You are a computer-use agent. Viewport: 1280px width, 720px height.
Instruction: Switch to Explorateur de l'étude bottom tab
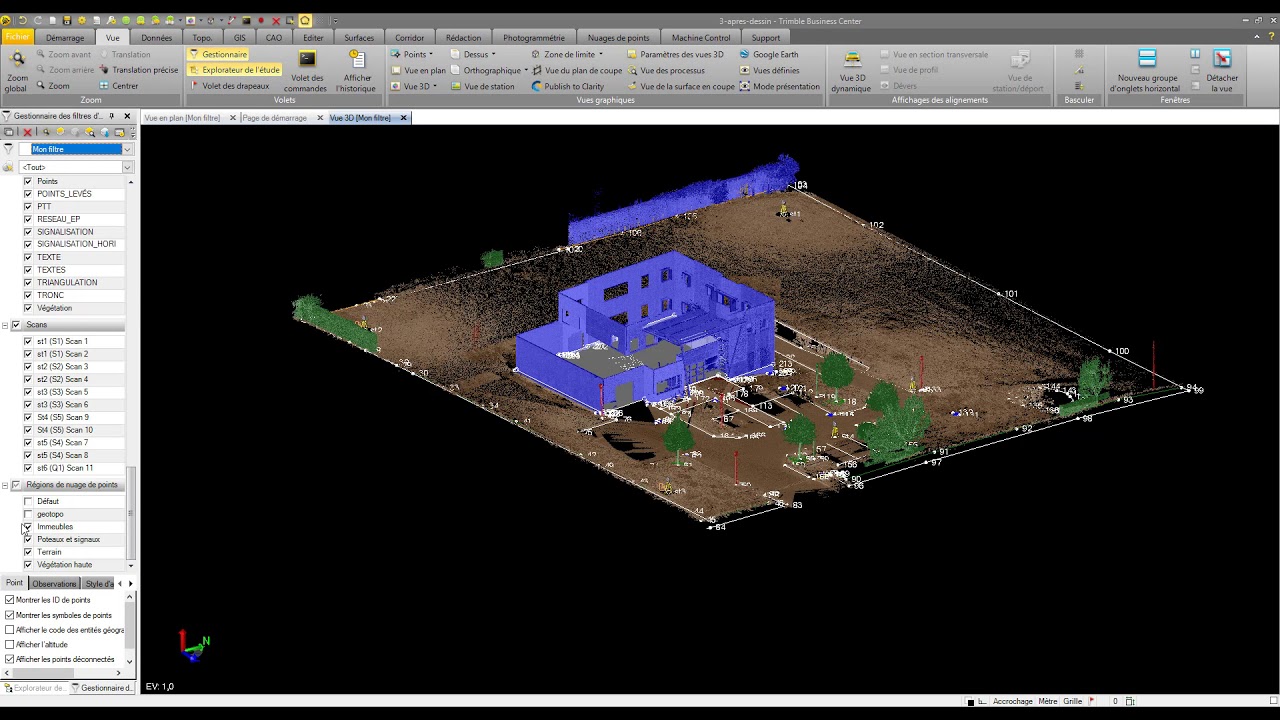[x=36, y=688]
